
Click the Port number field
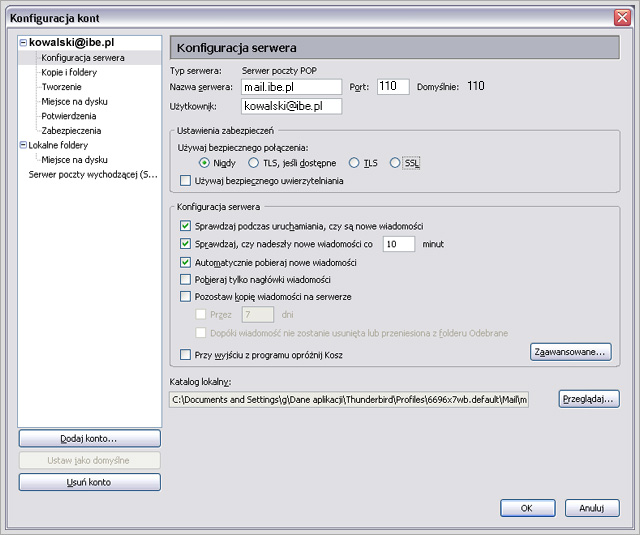pos(393,87)
